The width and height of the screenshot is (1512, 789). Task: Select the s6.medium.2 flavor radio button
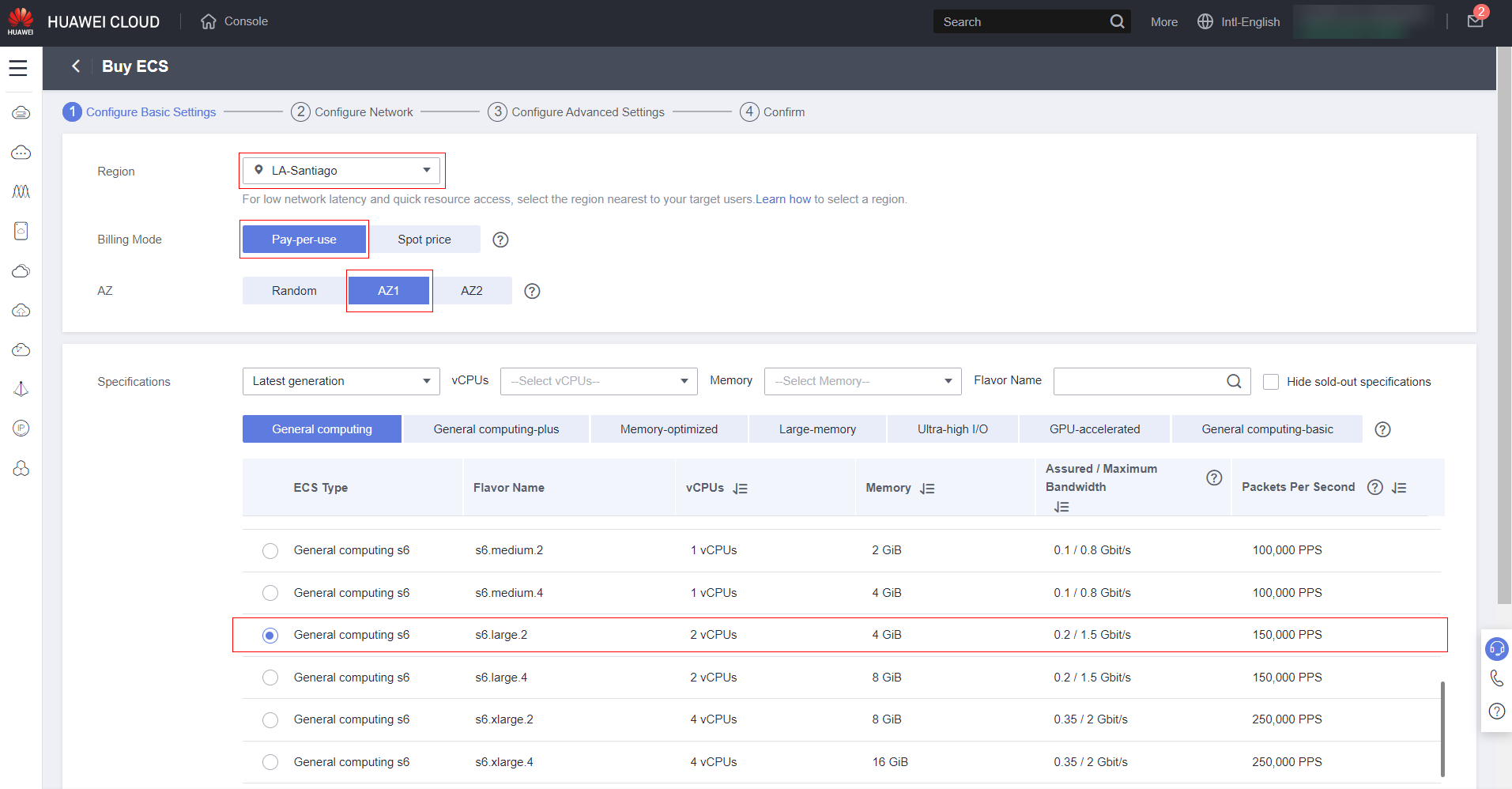(x=270, y=551)
